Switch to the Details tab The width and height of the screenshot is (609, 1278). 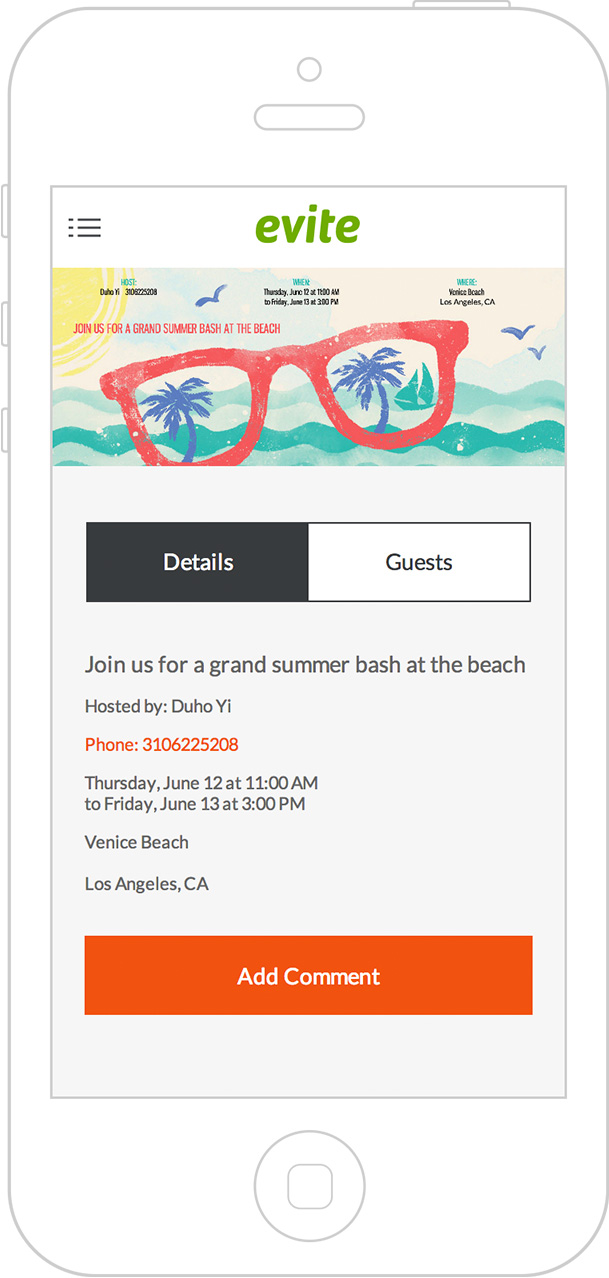(x=198, y=562)
